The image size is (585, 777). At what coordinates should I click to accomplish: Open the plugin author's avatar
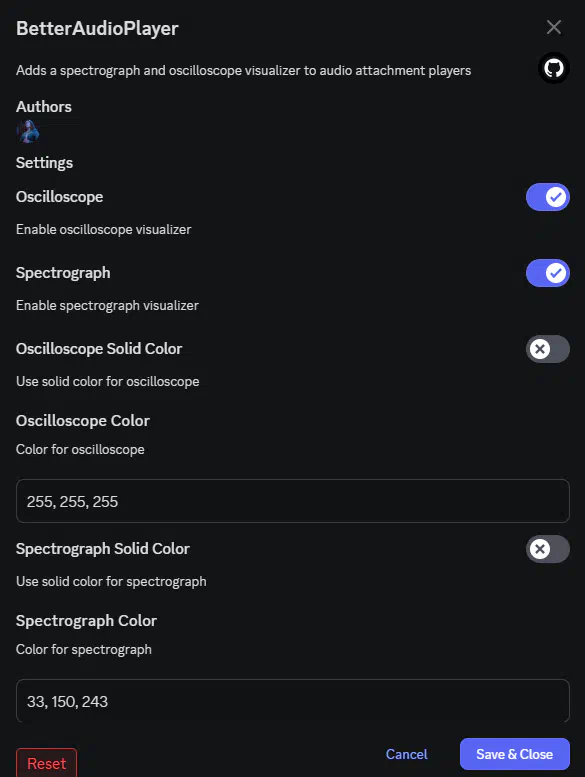(x=28, y=131)
